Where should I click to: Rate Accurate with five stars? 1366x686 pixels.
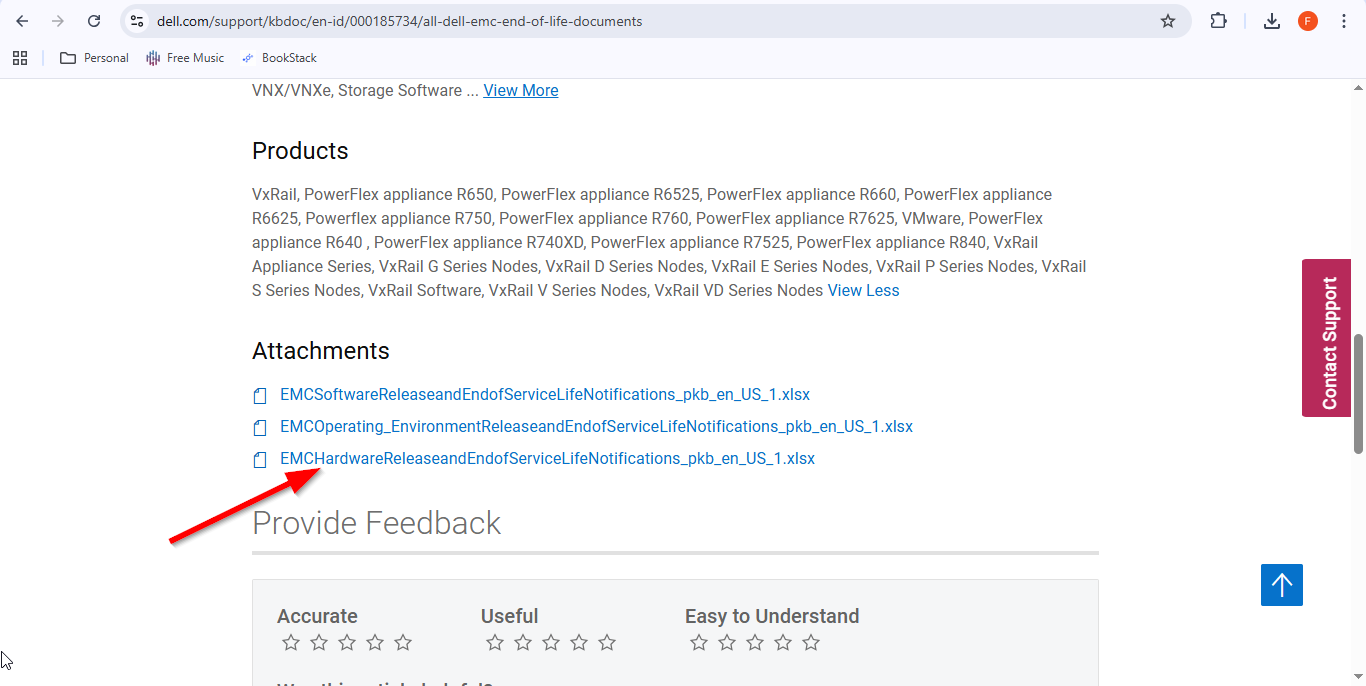[403, 643]
